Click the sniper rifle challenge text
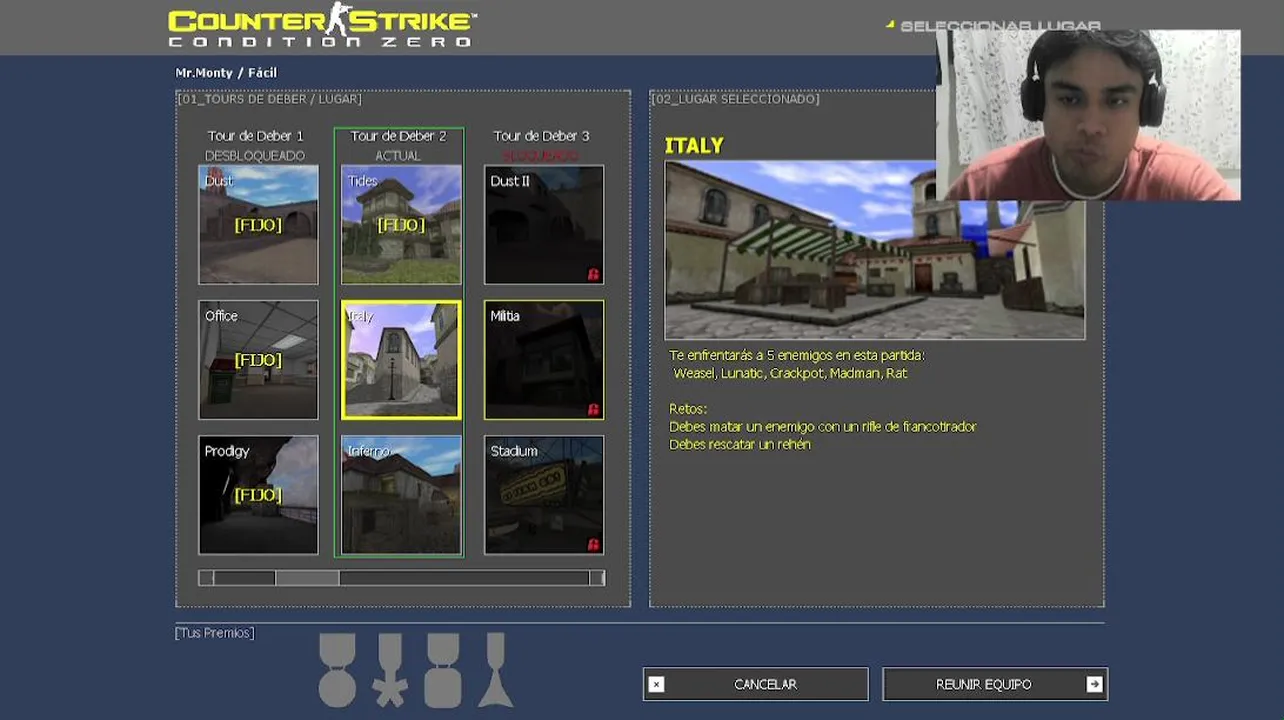This screenshot has width=1284, height=720. tap(823, 427)
